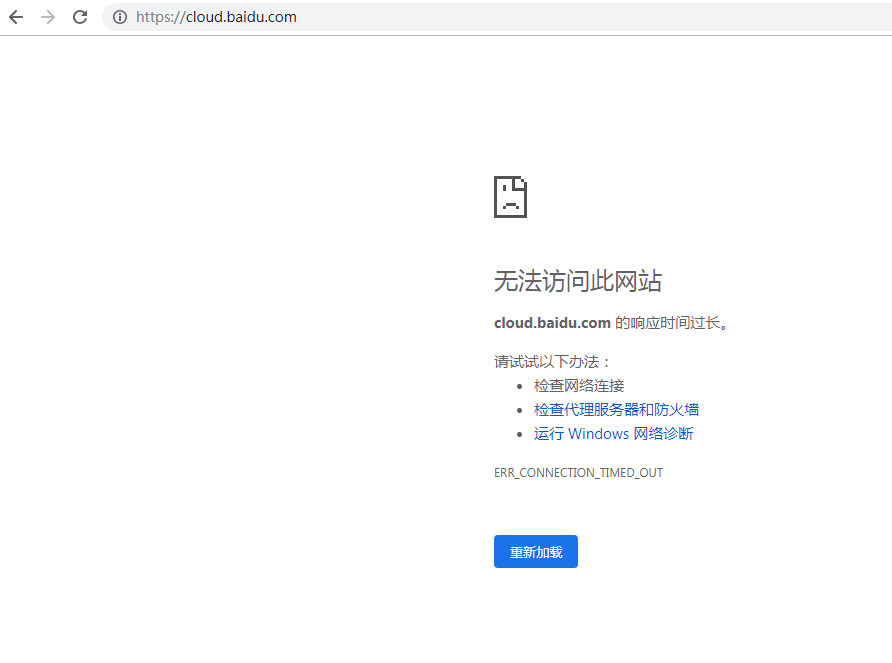This screenshot has width=892, height=663.
Task: Focus the address bar showing cloud.baidu.com
Action: coord(497,17)
